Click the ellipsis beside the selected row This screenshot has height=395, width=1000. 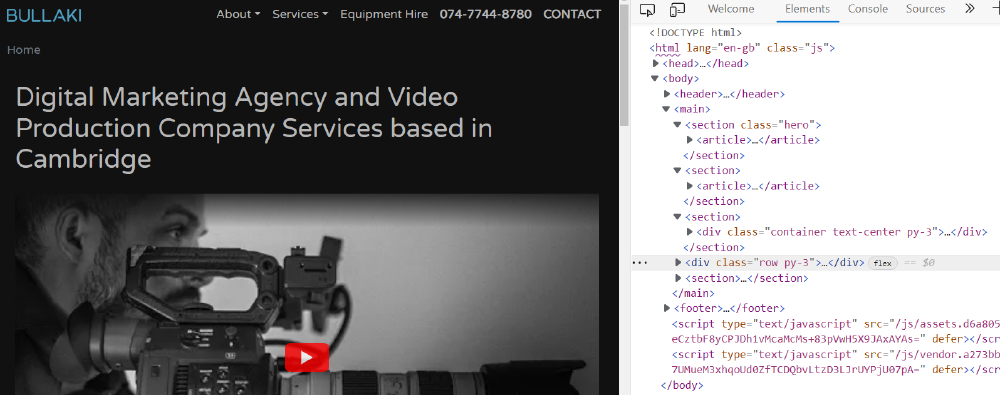(641, 262)
